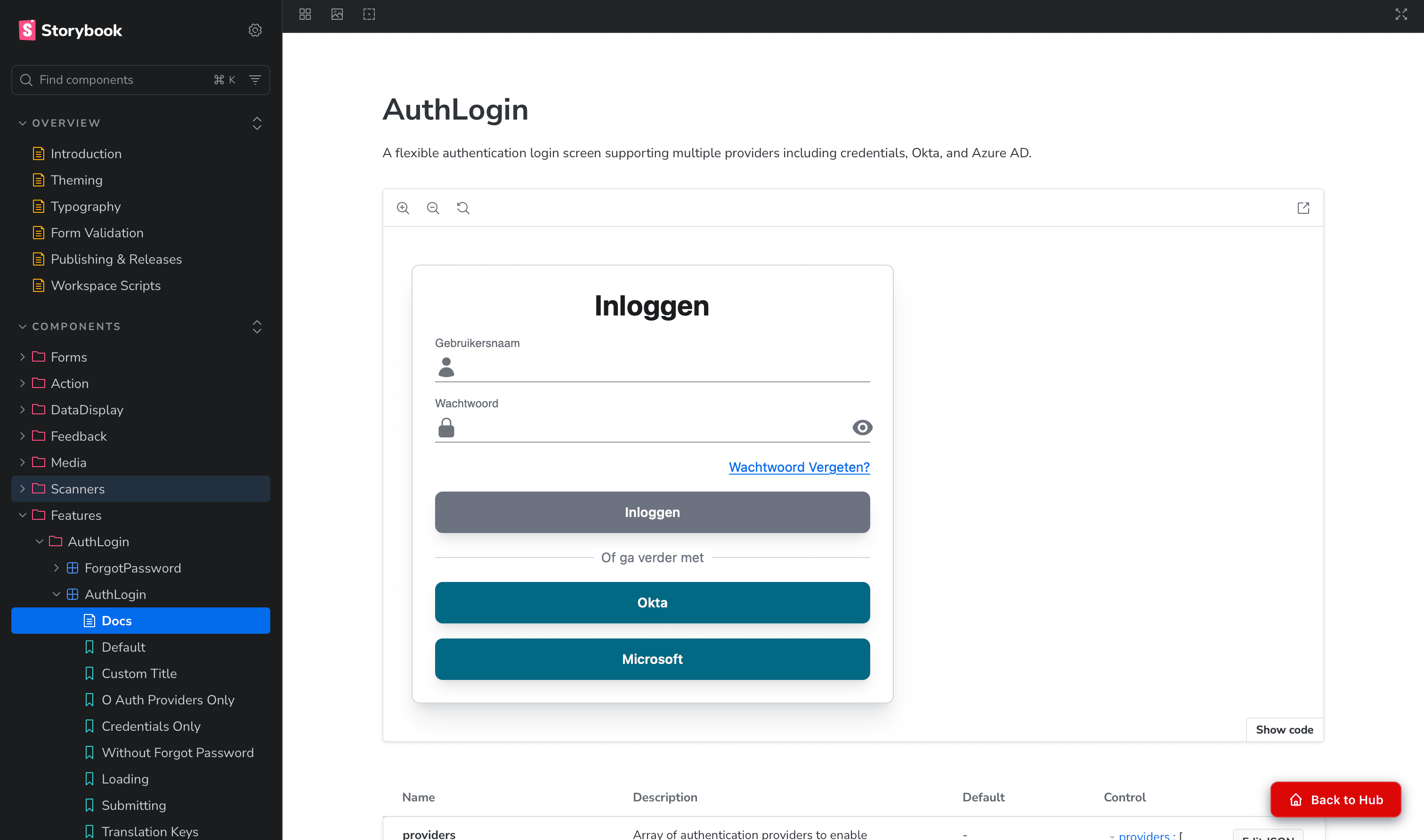Open the sidebar filter icon
This screenshot has width=1424, height=840.
(x=255, y=80)
